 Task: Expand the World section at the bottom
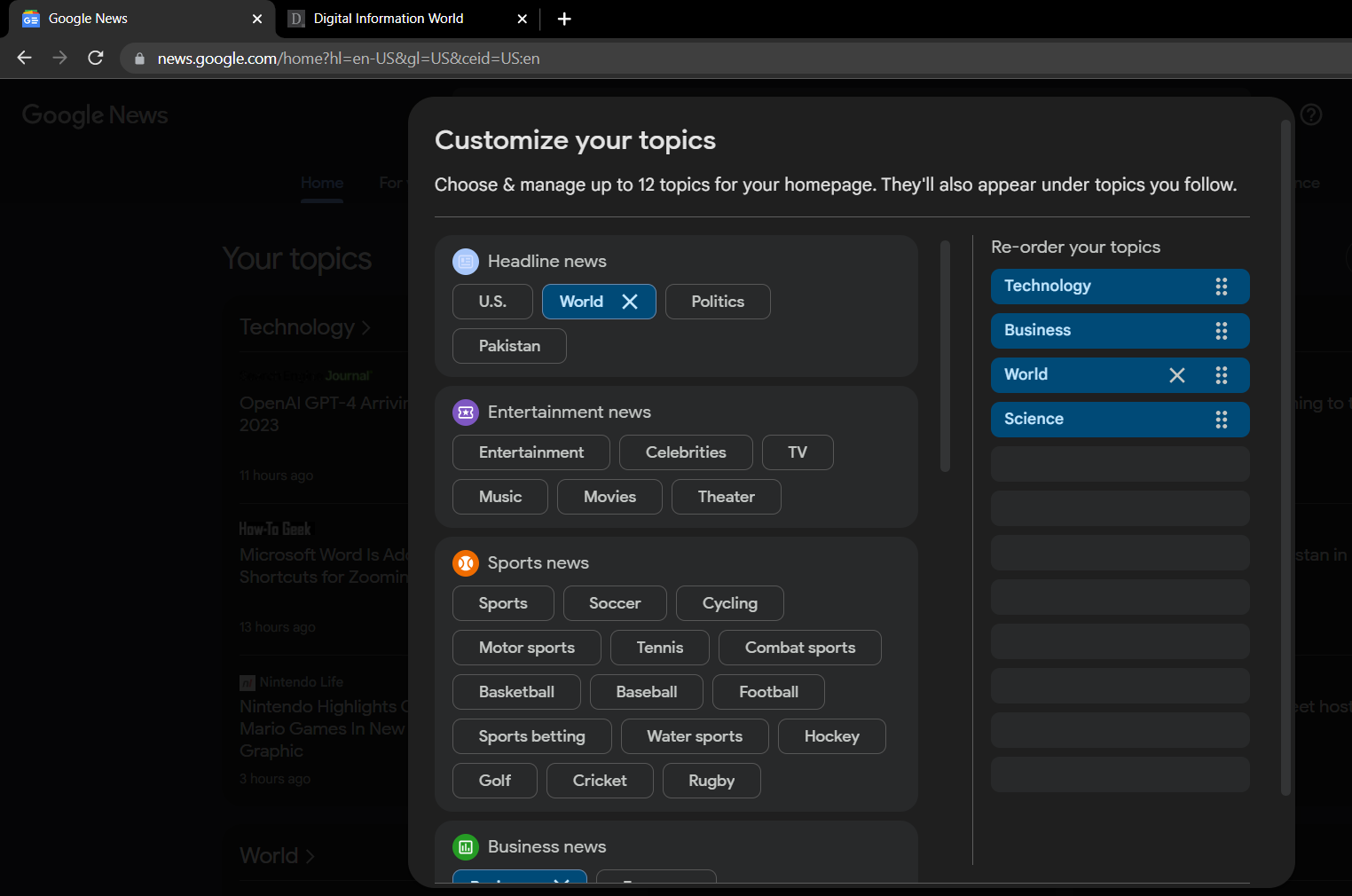click(310, 856)
